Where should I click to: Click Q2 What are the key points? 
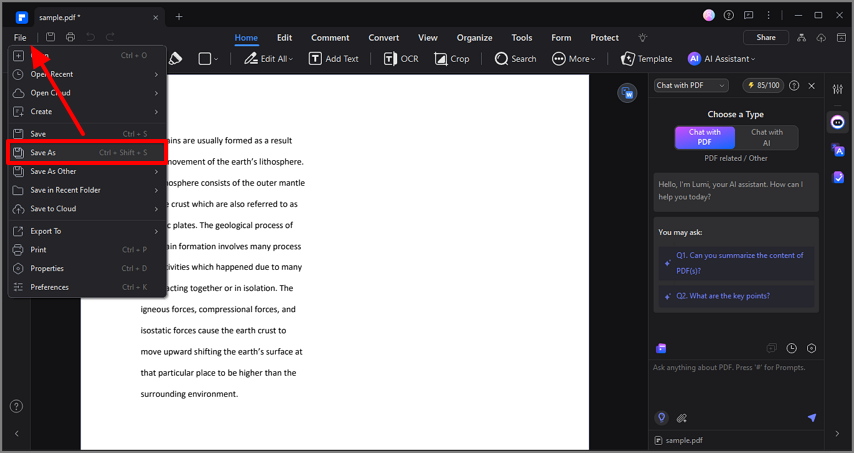736,296
